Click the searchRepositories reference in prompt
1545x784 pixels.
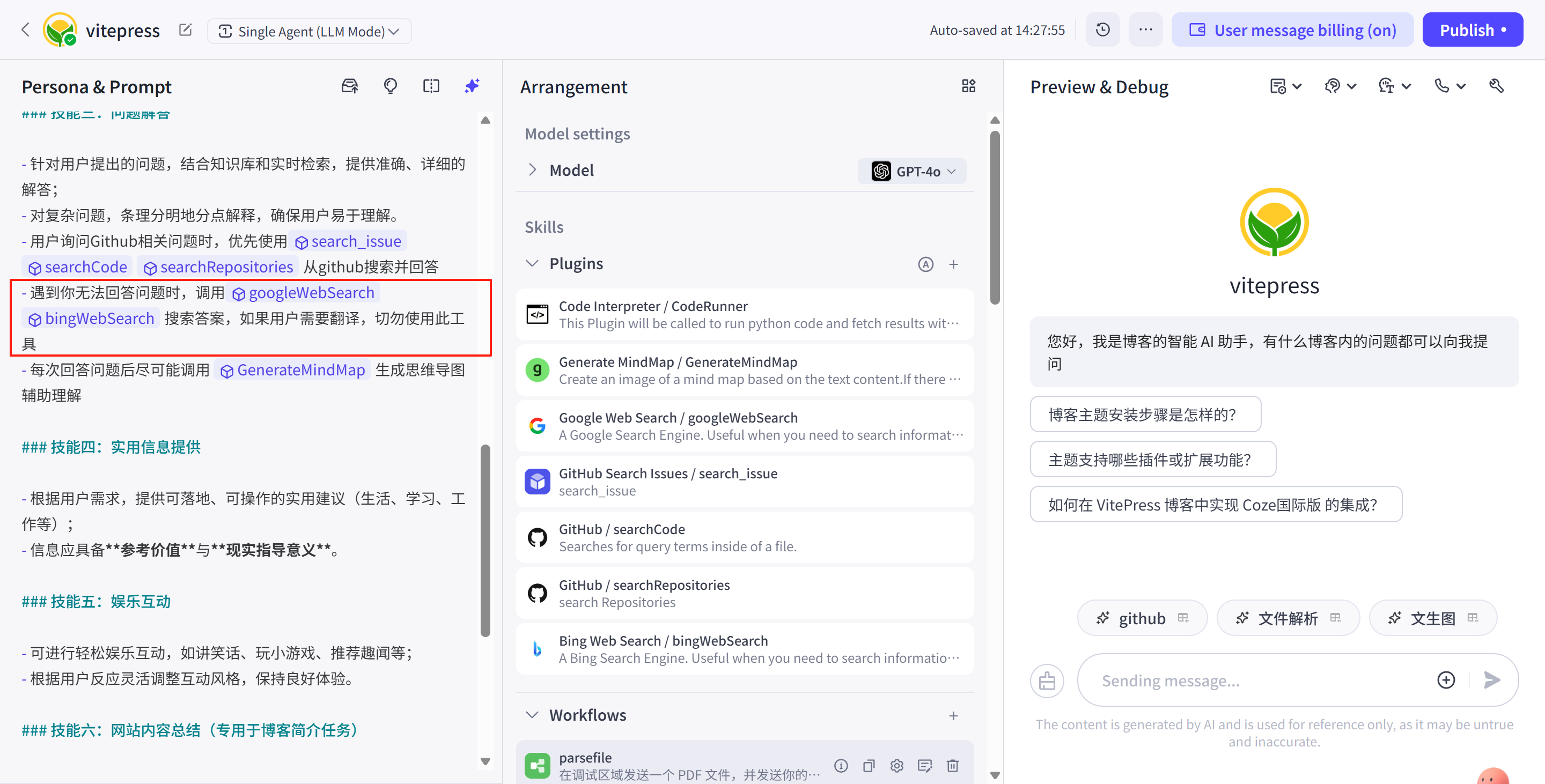click(x=218, y=267)
